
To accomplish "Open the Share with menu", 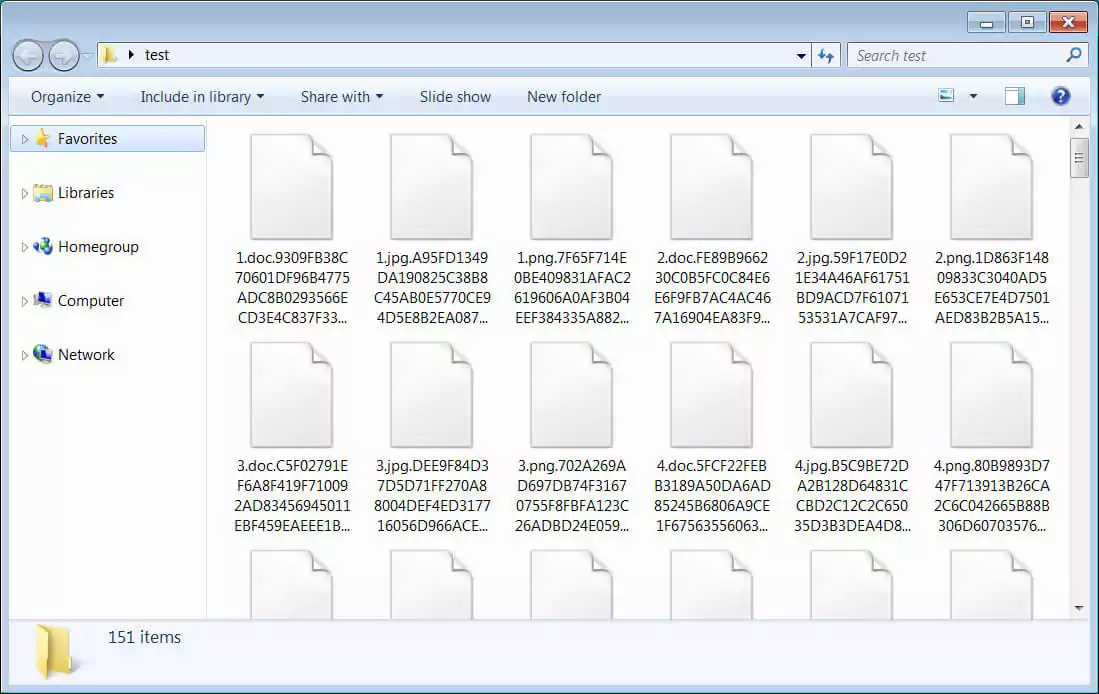I will (342, 97).
